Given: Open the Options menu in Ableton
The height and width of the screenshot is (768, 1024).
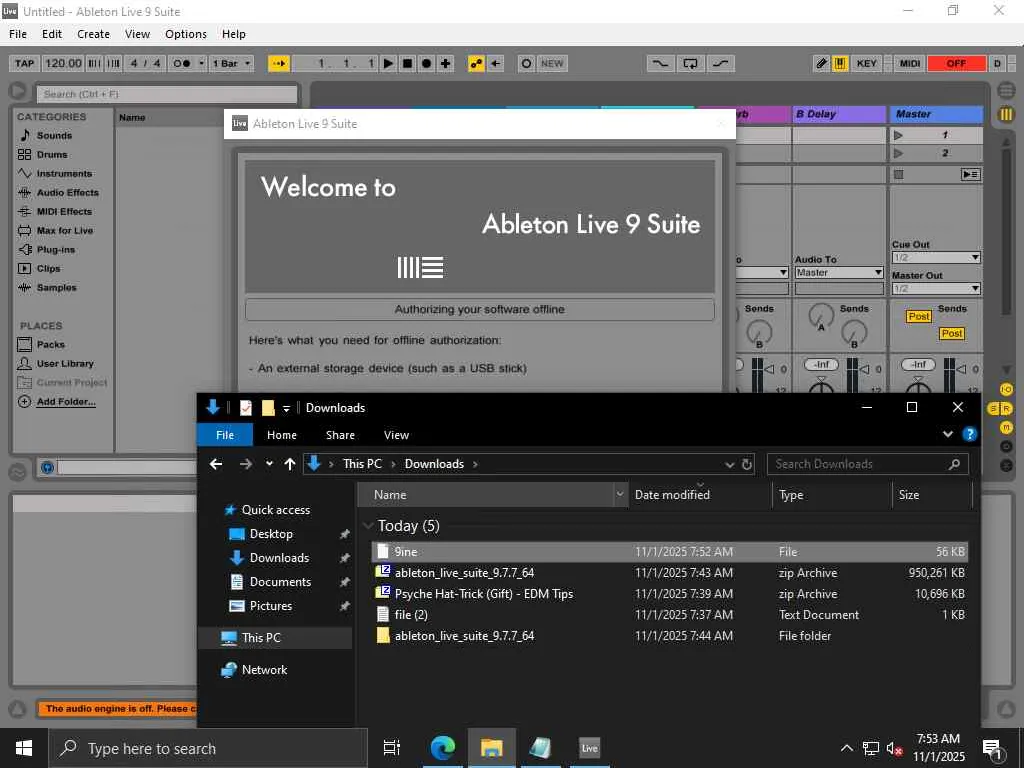Looking at the screenshot, I should [x=185, y=34].
